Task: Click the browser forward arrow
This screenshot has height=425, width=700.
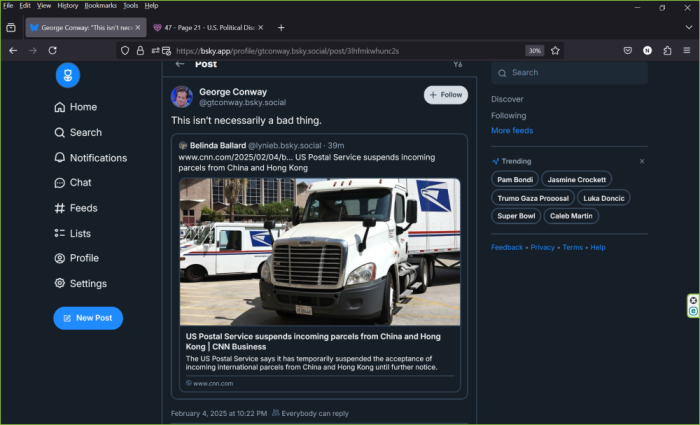Action: coord(33,50)
